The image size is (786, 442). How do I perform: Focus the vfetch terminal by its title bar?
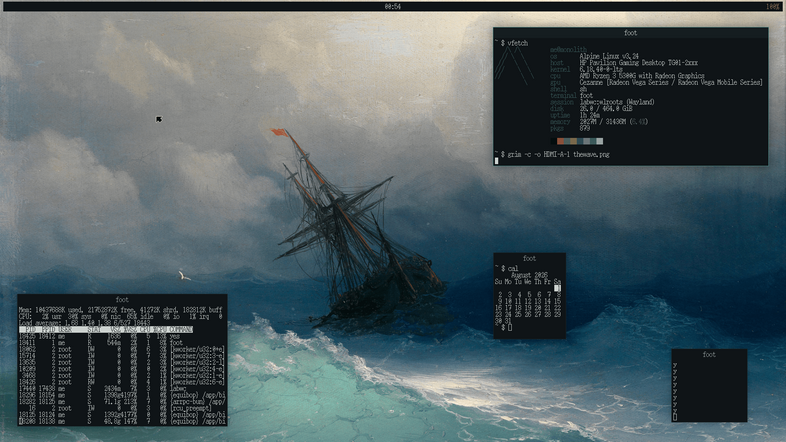pos(630,33)
